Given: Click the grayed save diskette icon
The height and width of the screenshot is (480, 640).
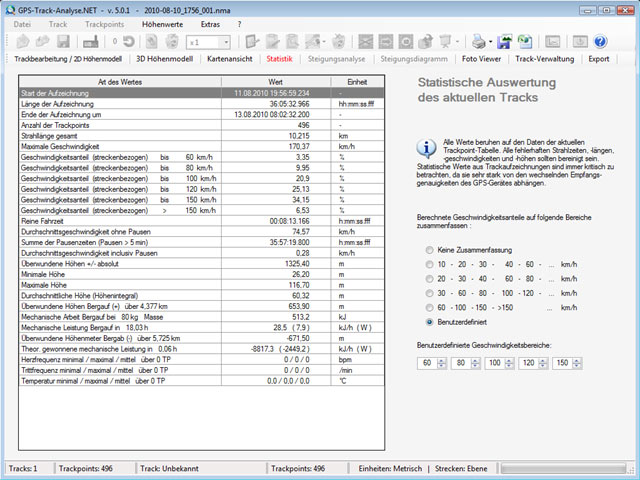Looking at the screenshot, I should (63, 41).
